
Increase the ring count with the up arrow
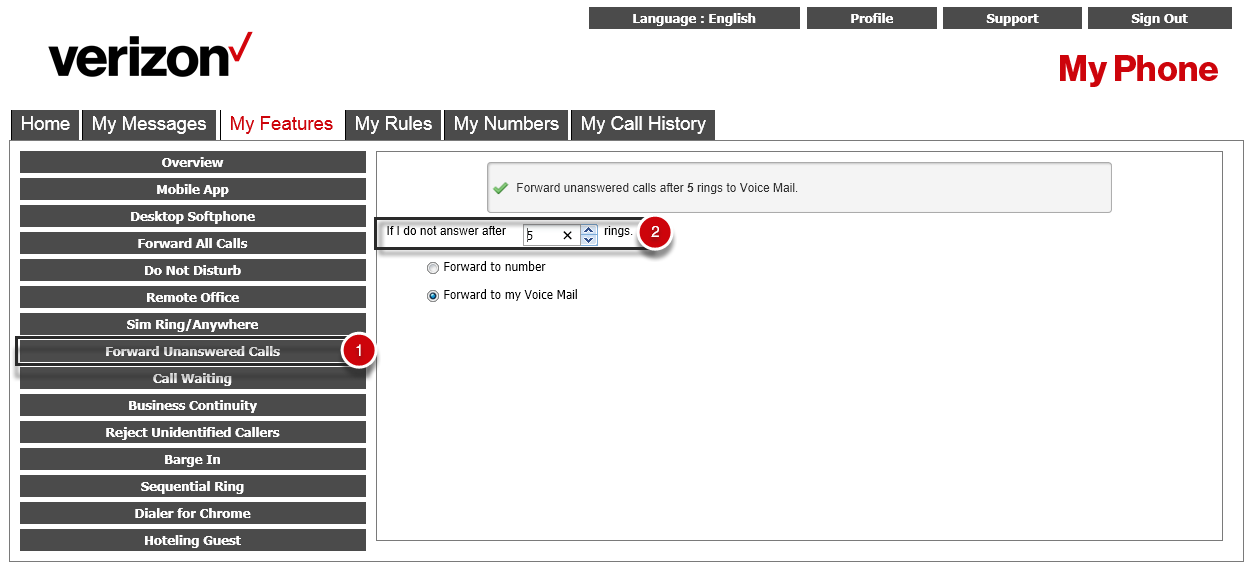click(x=589, y=230)
